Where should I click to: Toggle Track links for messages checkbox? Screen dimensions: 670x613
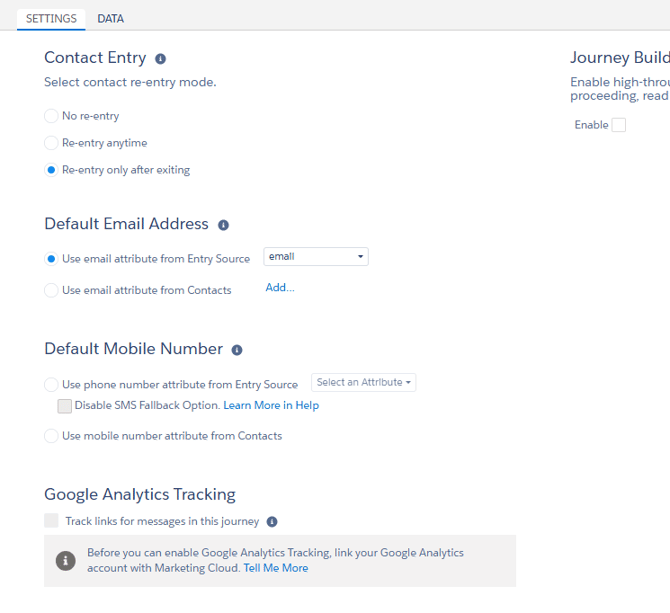[52, 521]
